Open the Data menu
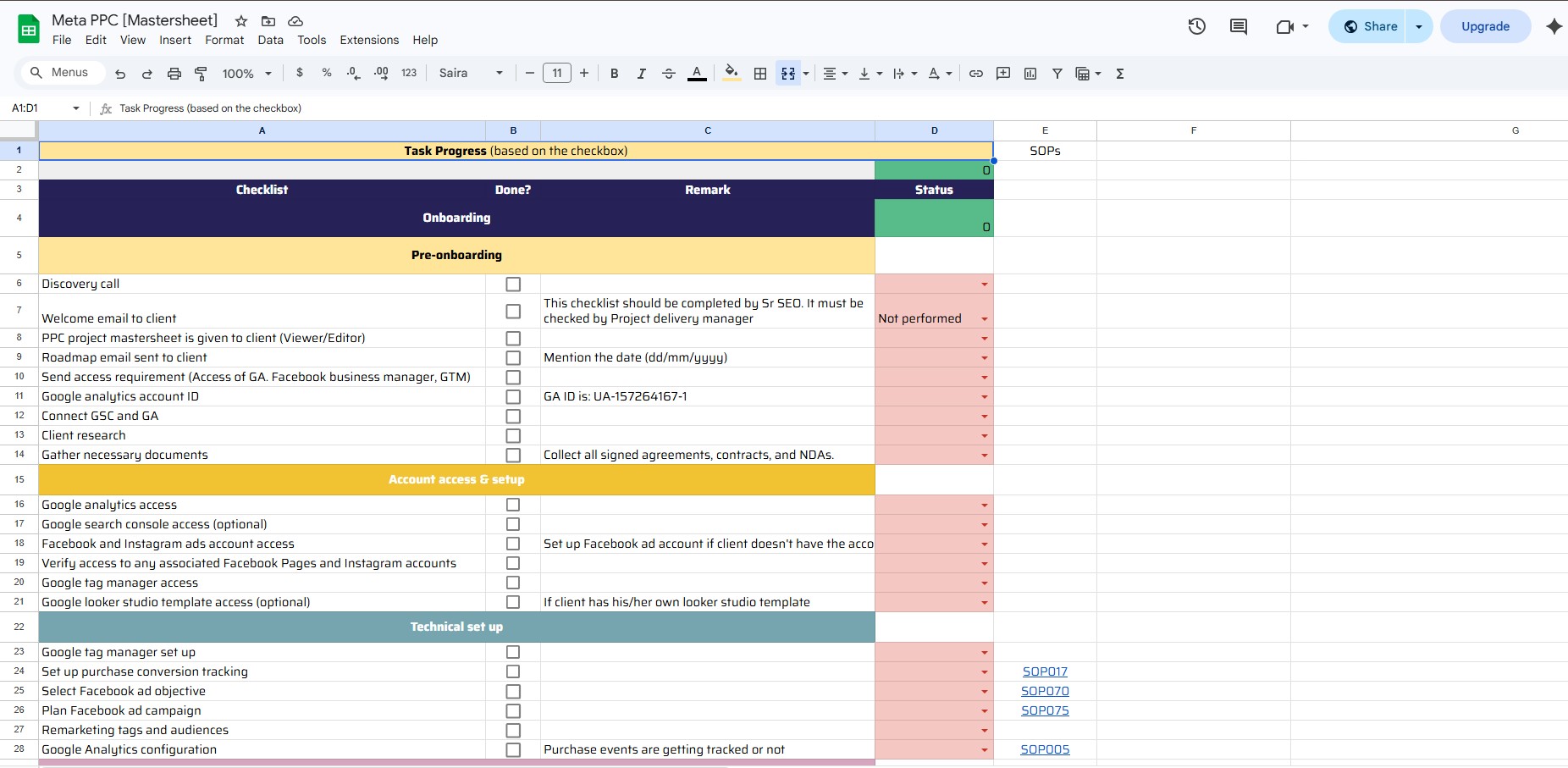1568x768 pixels. 271,40
